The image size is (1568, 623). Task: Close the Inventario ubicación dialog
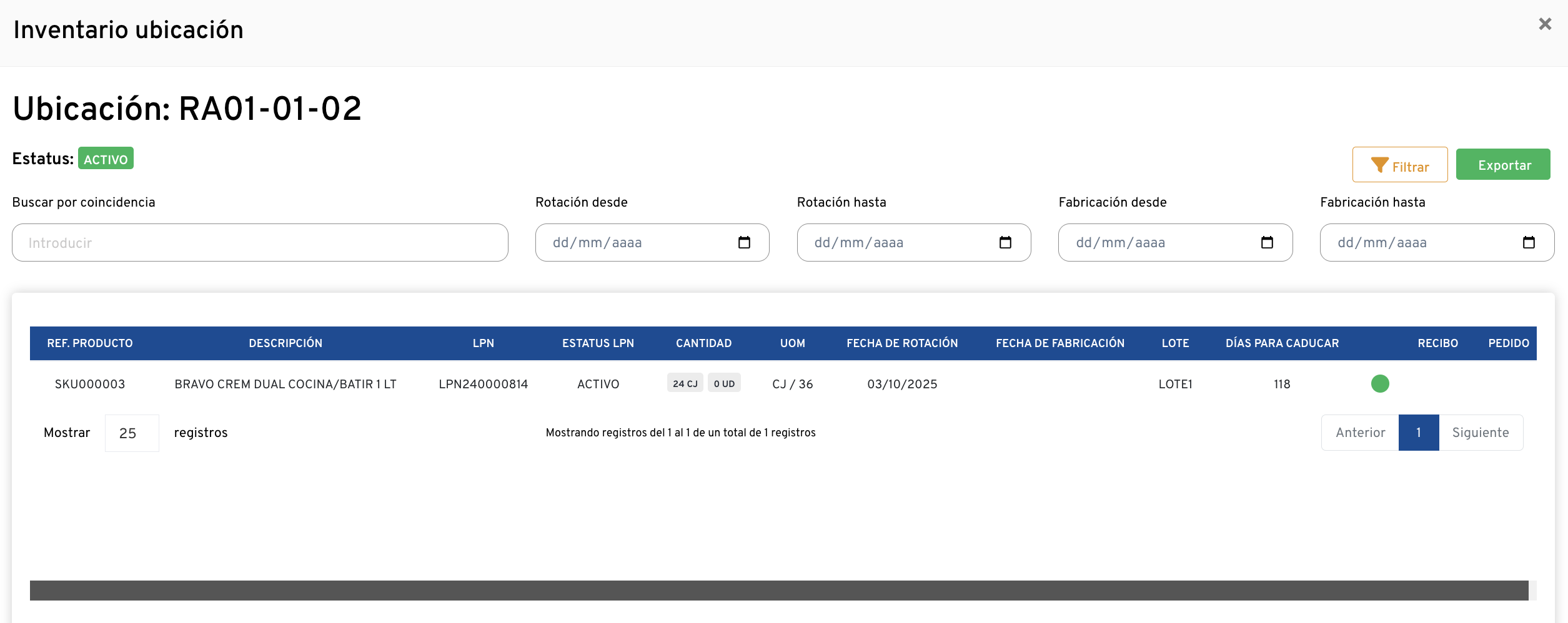click(1544, 24)
